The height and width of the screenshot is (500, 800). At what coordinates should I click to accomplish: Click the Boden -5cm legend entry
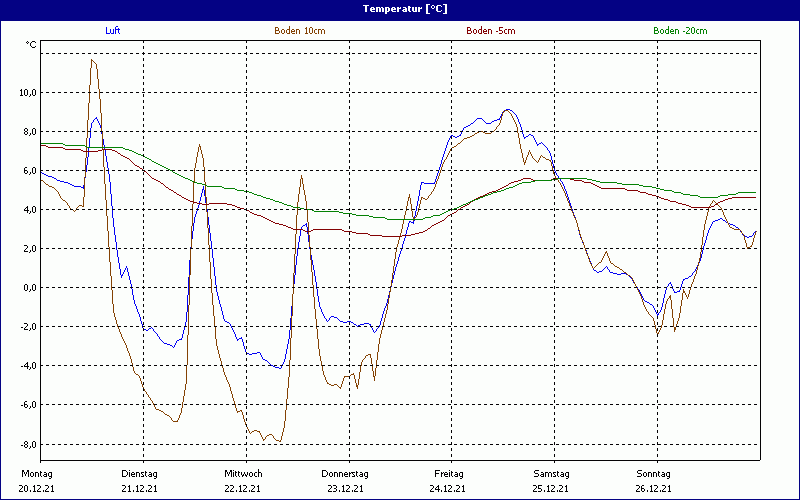click(x=491, y=31)
